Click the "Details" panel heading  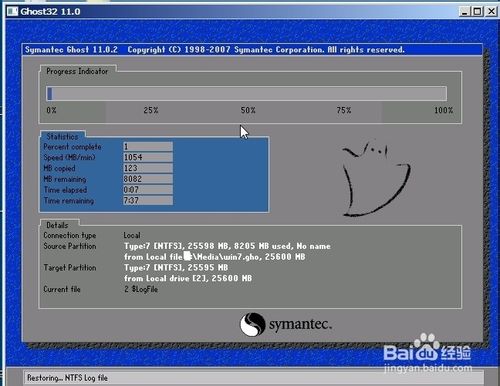coord(57,225)
